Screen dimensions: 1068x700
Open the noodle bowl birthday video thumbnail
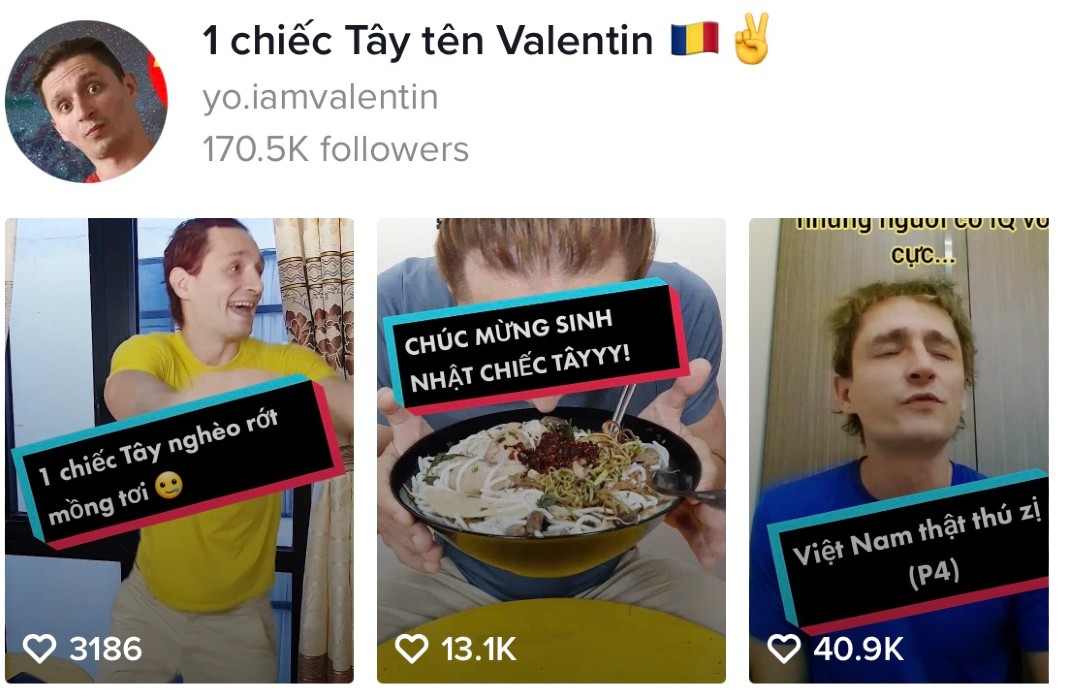click(551, 450)
